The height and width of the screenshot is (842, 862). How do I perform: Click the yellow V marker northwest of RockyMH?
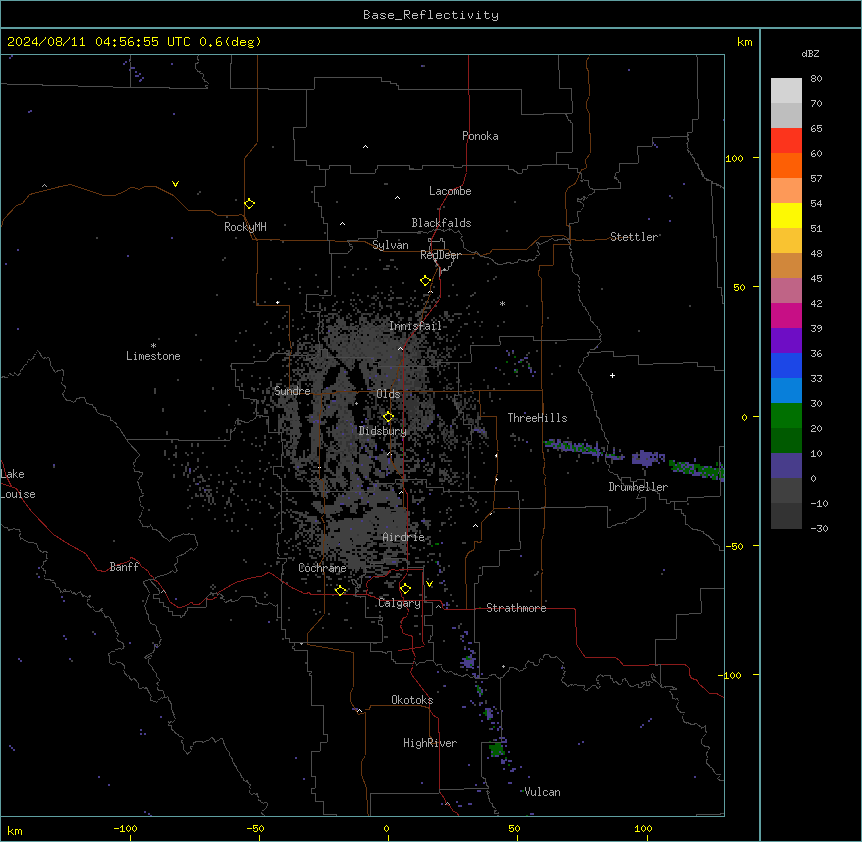pyautogui.click(x=175, y=184)
